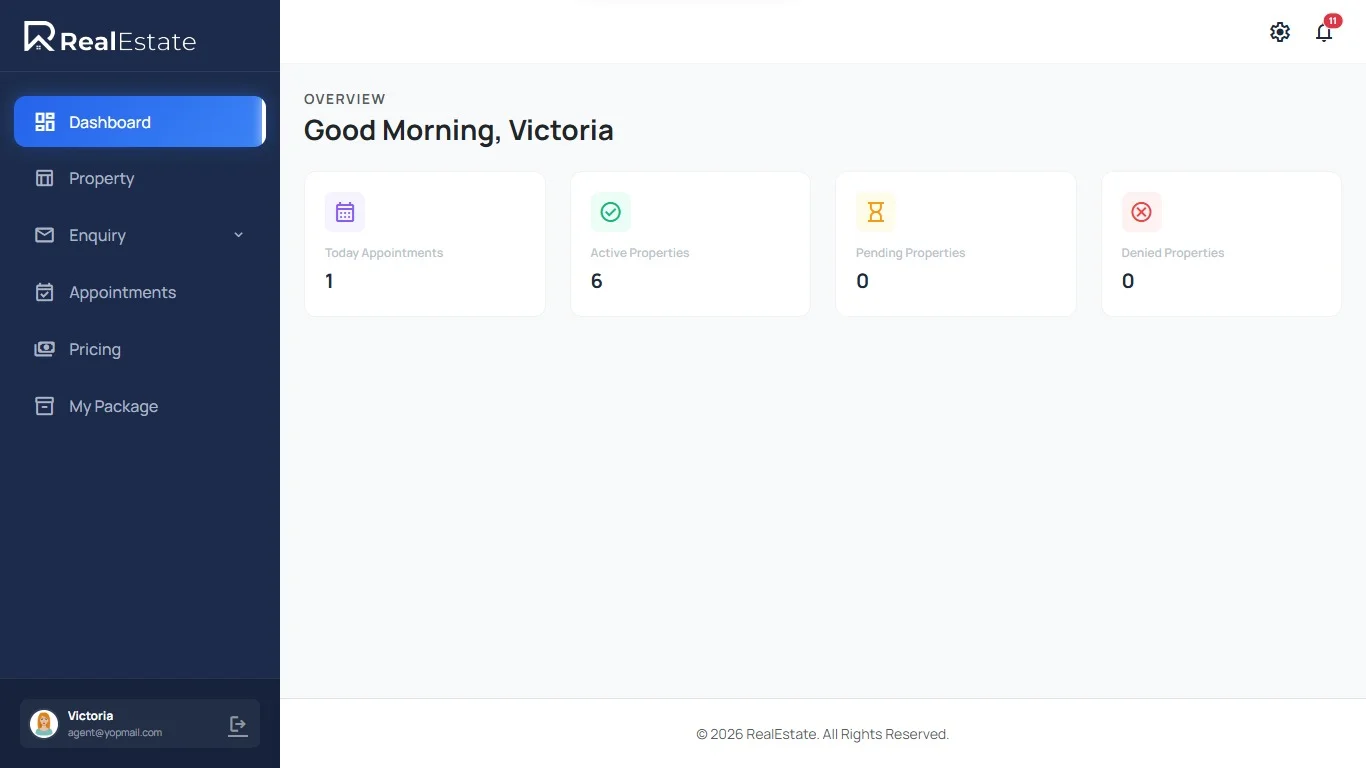This screenshot has width=1366, height=768.
Task: Click the My Package box icon
Action: [x=44, y=406]
